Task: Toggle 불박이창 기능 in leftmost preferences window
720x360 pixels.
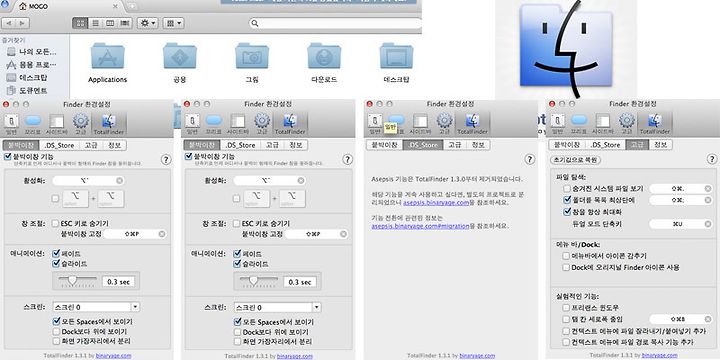Action: [7, 157]
